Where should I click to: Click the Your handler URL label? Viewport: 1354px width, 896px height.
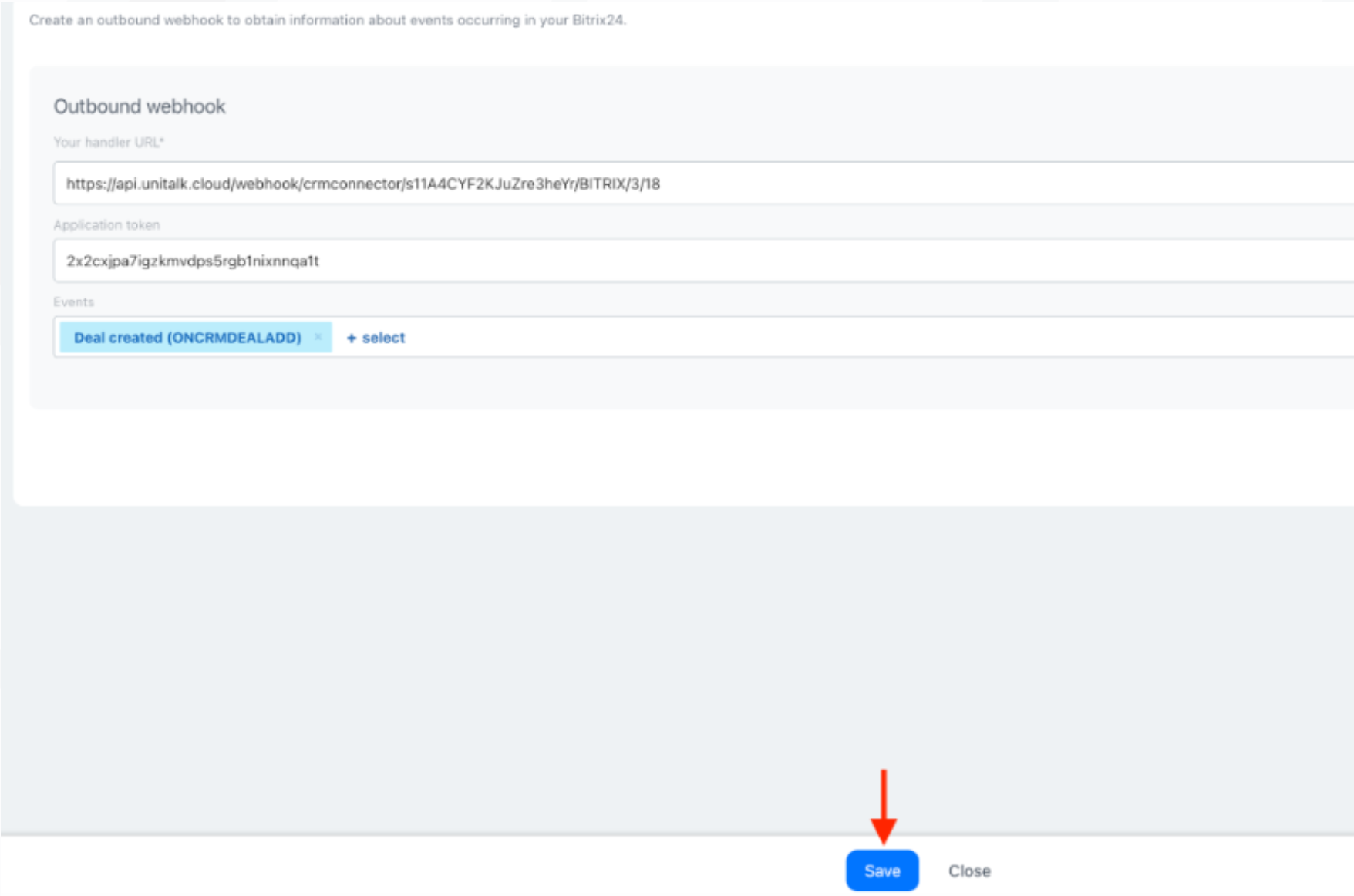pyautogui.click(x=109, y=142)
